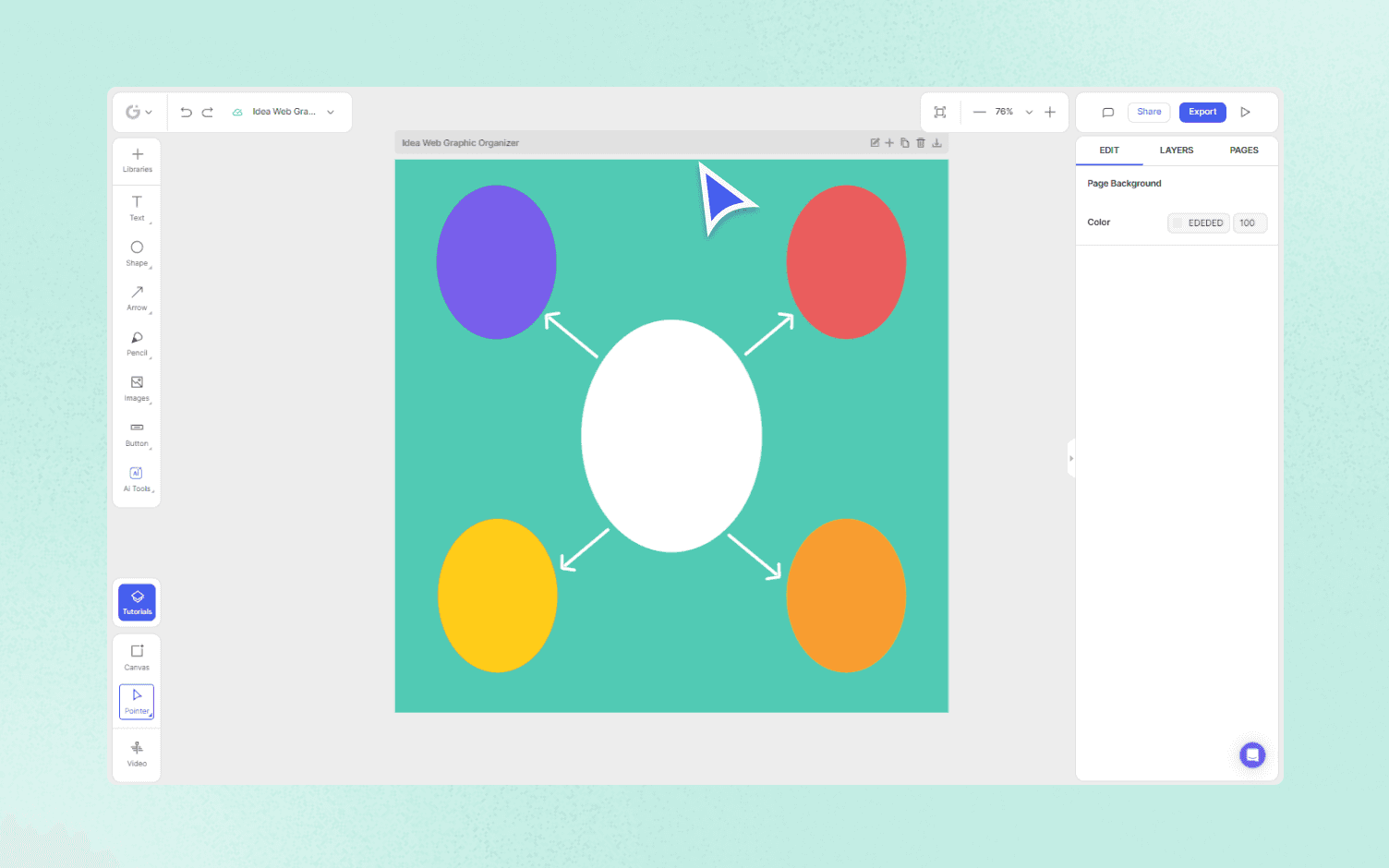
Task: Undo the last action
Action: (186, 111)
